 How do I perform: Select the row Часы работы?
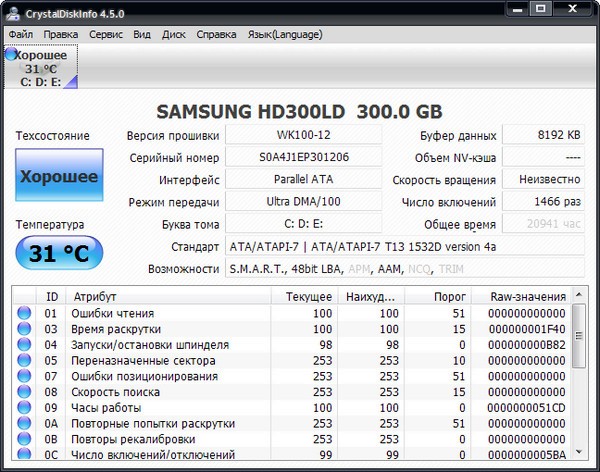292,407
